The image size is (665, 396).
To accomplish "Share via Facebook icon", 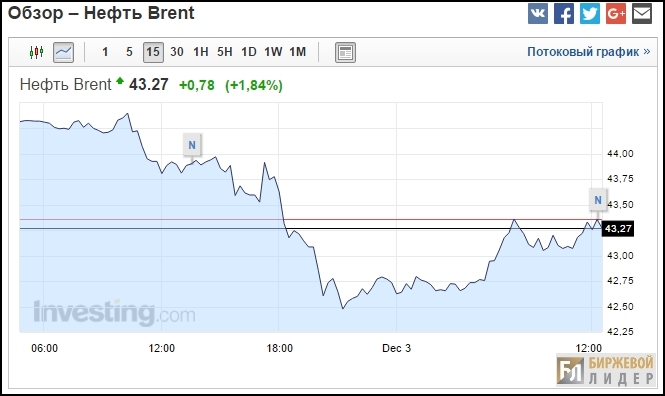I will (564, 14).
